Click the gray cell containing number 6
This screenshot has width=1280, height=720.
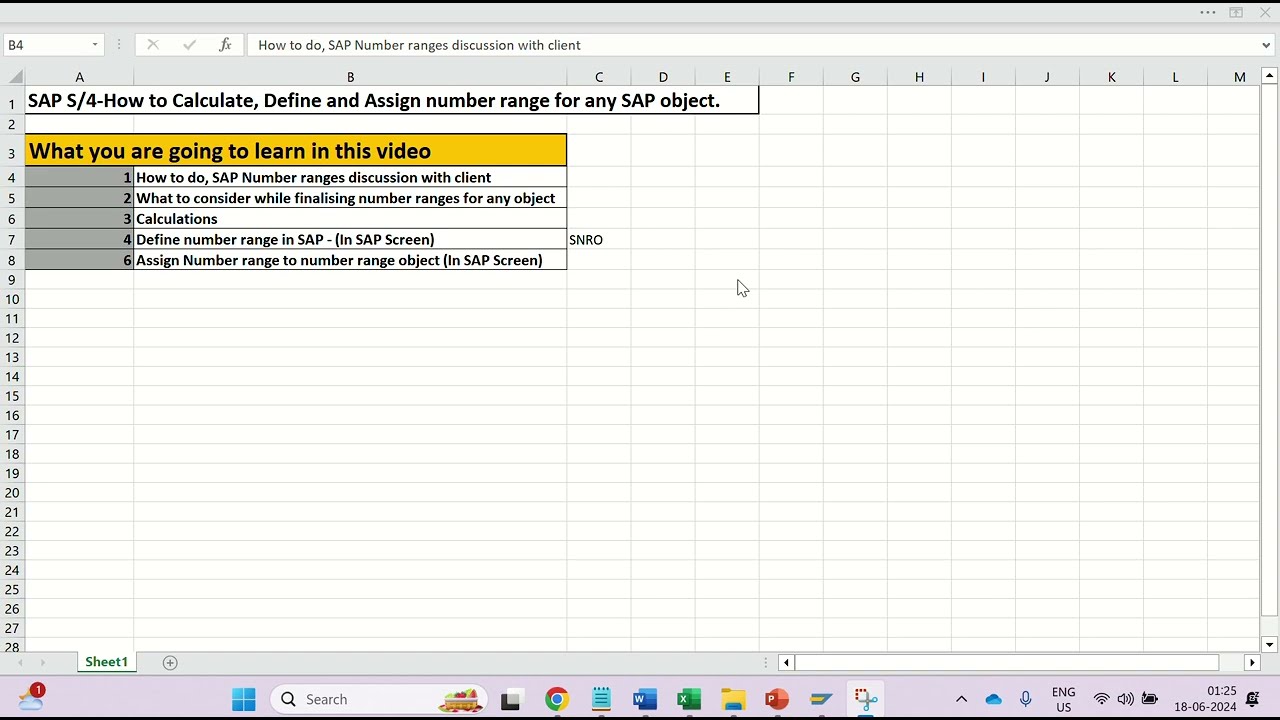click(79, 260)
